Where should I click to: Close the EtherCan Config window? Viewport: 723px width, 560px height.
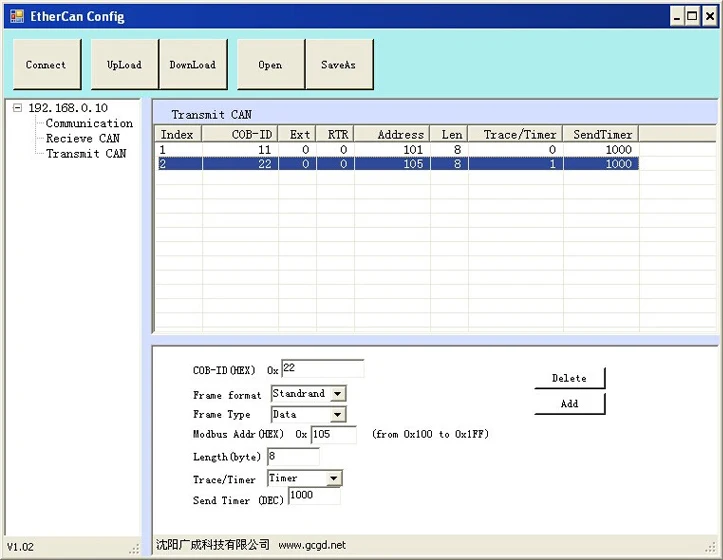pos(710,17)
